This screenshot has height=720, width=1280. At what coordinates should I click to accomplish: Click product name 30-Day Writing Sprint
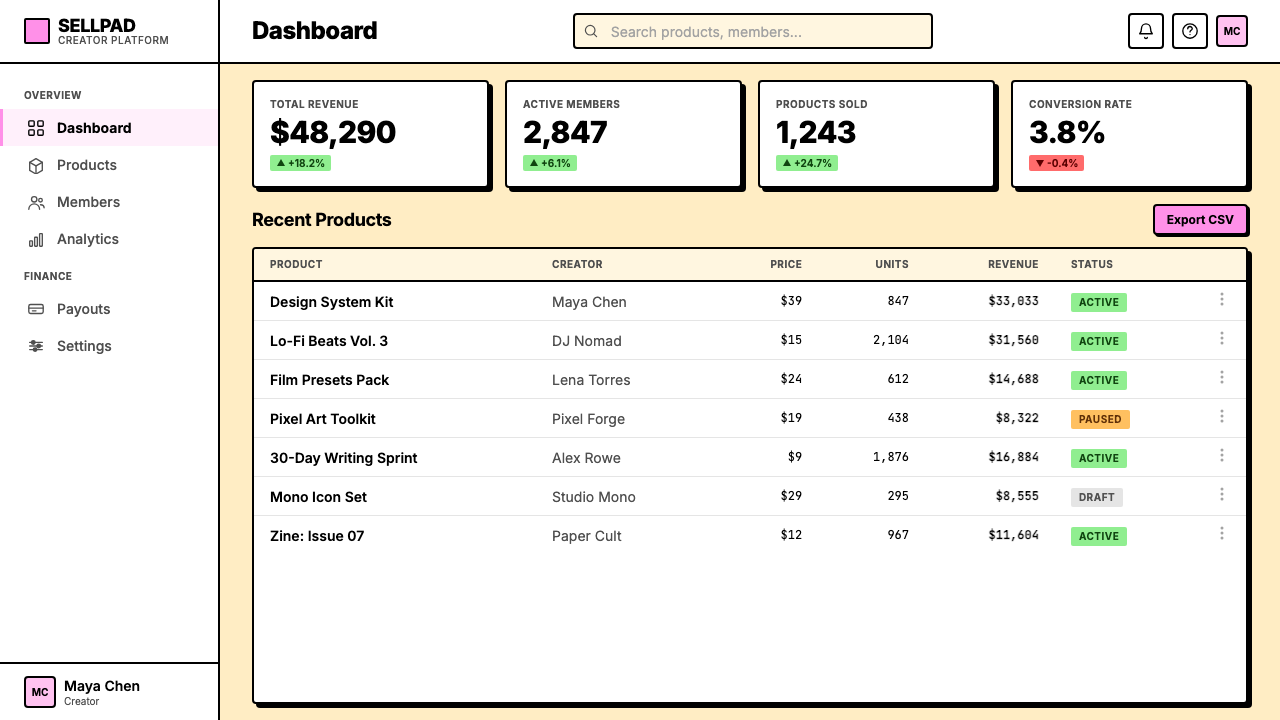(344, 458)
